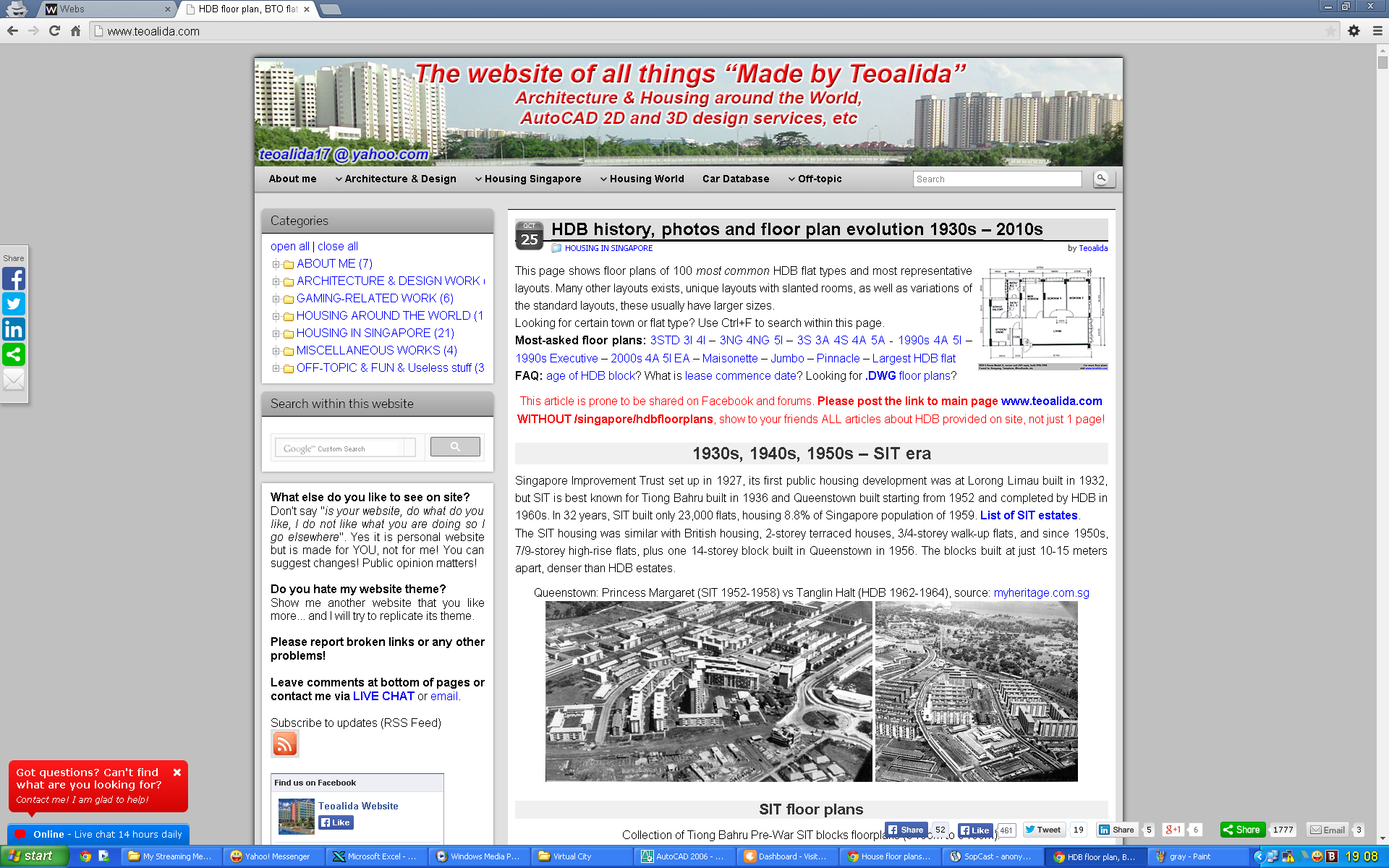Open browser settings gear icon

click(x=1354, y=30)
